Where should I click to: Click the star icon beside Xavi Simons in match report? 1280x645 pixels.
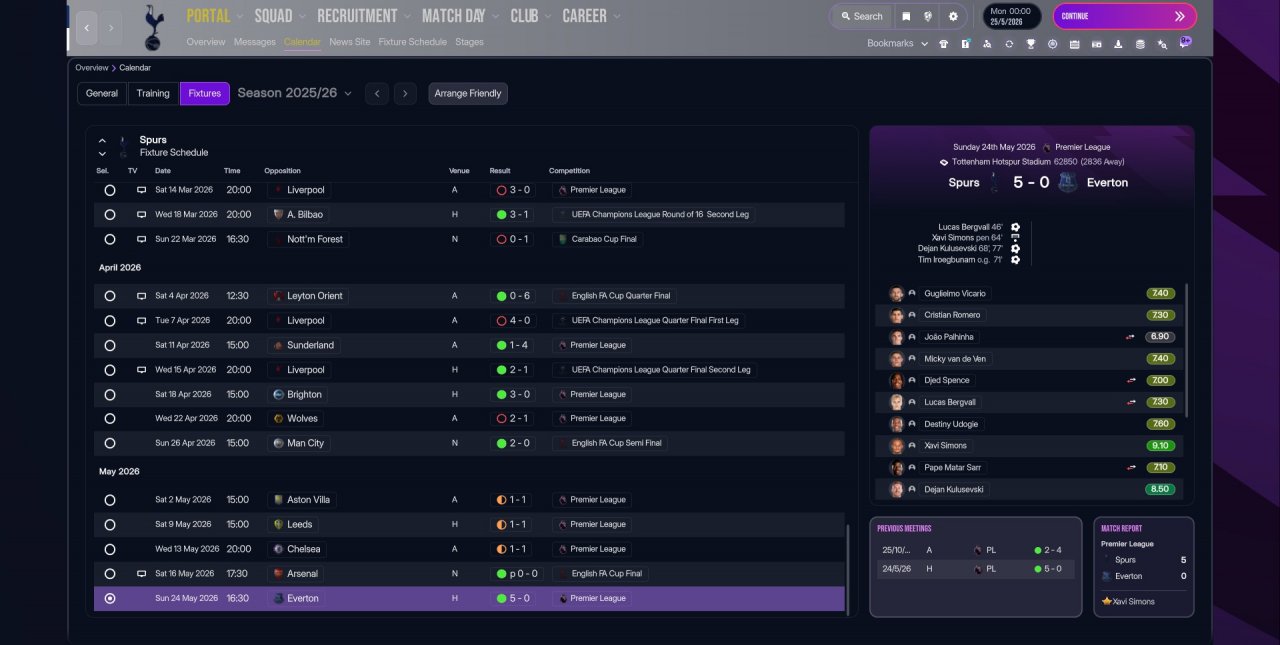tap(1106, 602)
